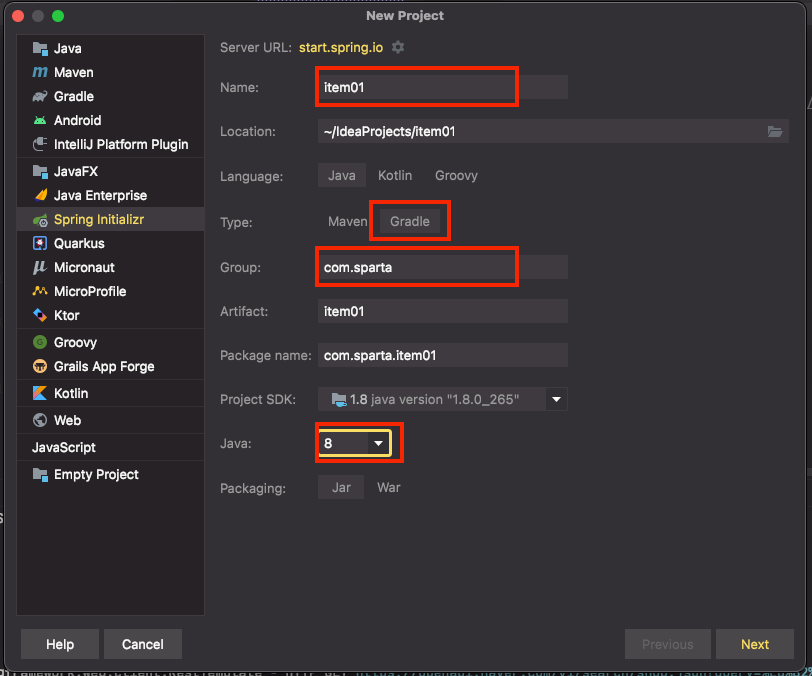Click the Java project type icon
This screenshot has width=812, height=676.
(x=40, y=49)
